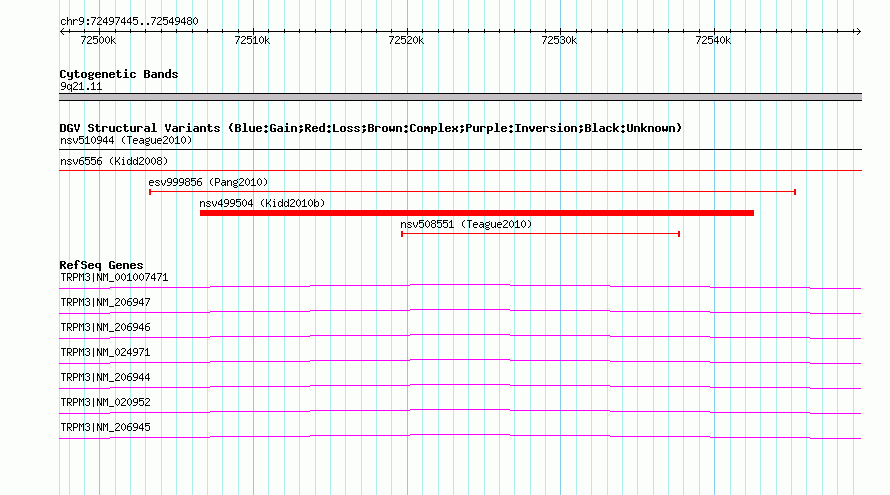Viewport: 890px width, 495px height.
Task: Click the thin red esv999856 variant line
Action: tap(472, 192)
